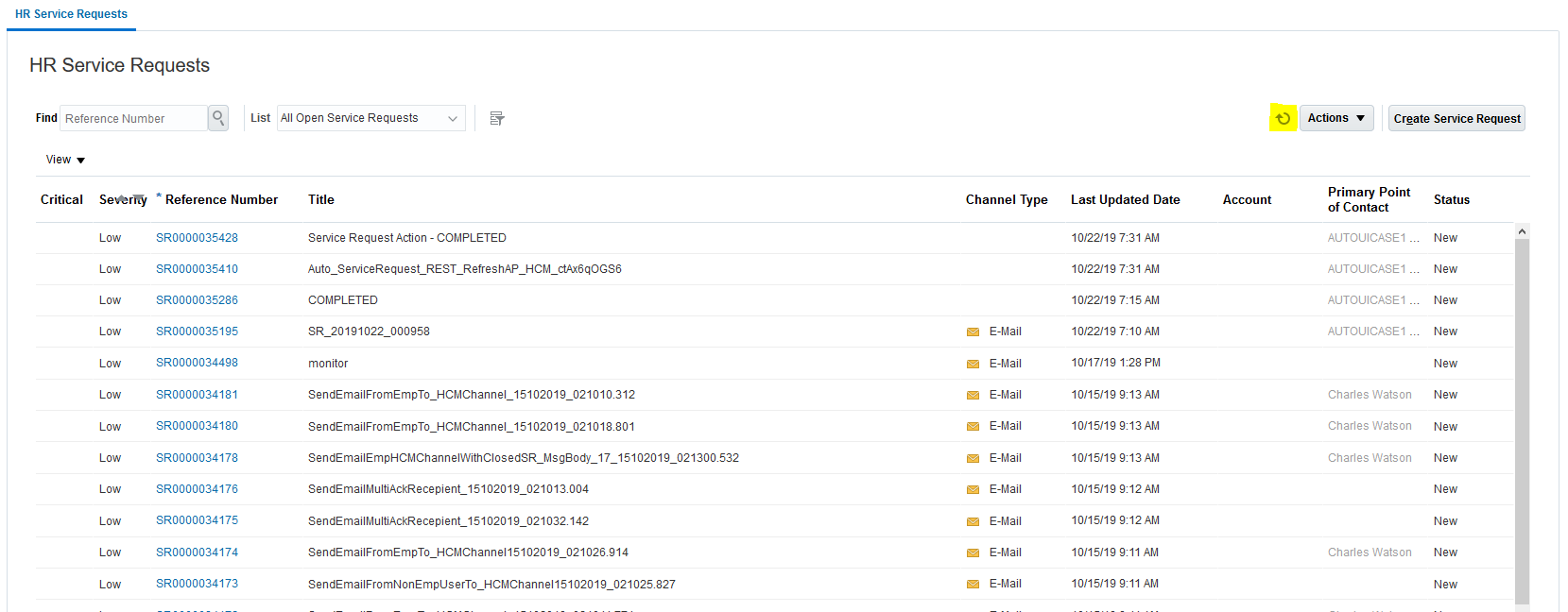Image resolution: width=1568 pixels, height=612 pixels.
Task: Click the E-Mail envelope icon for SR0000034178
Action: point(973,458)
